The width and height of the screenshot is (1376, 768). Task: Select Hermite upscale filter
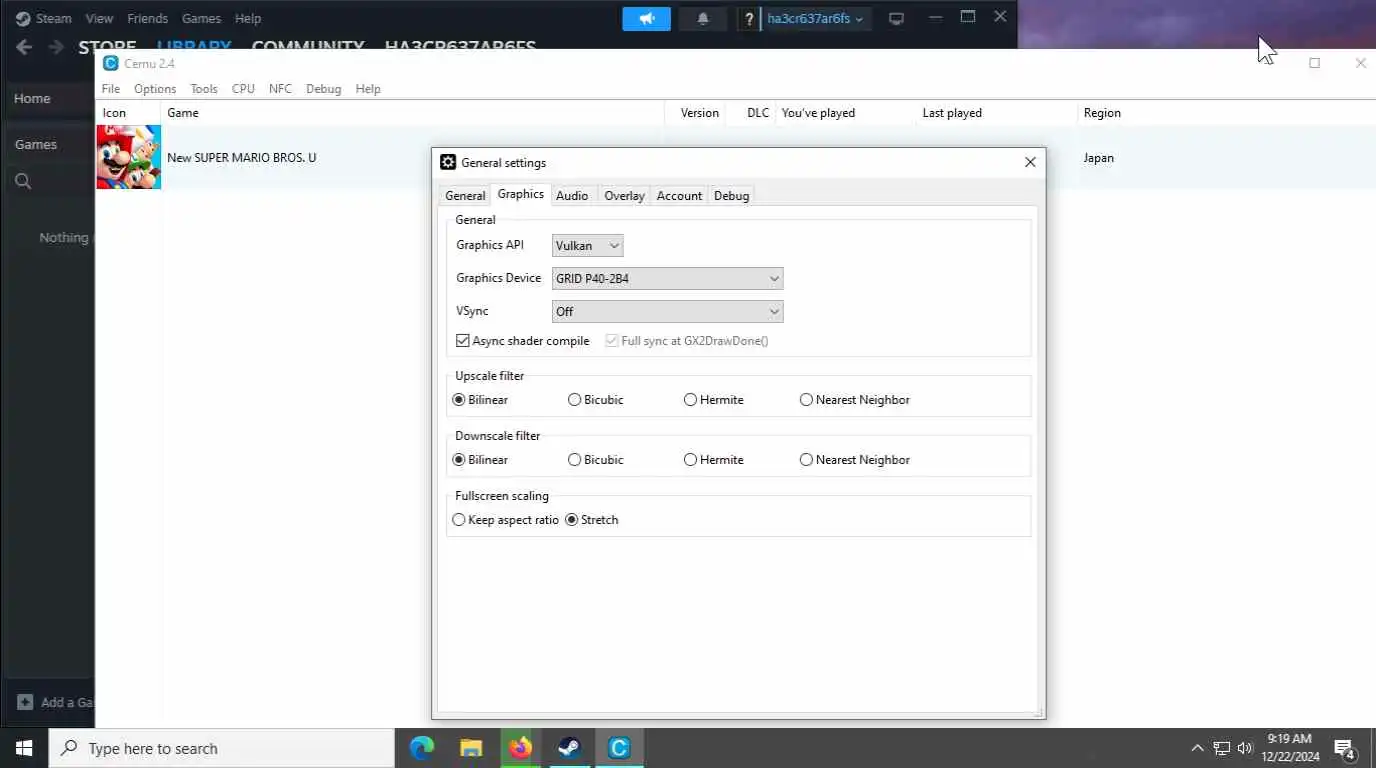click(690, 400)
